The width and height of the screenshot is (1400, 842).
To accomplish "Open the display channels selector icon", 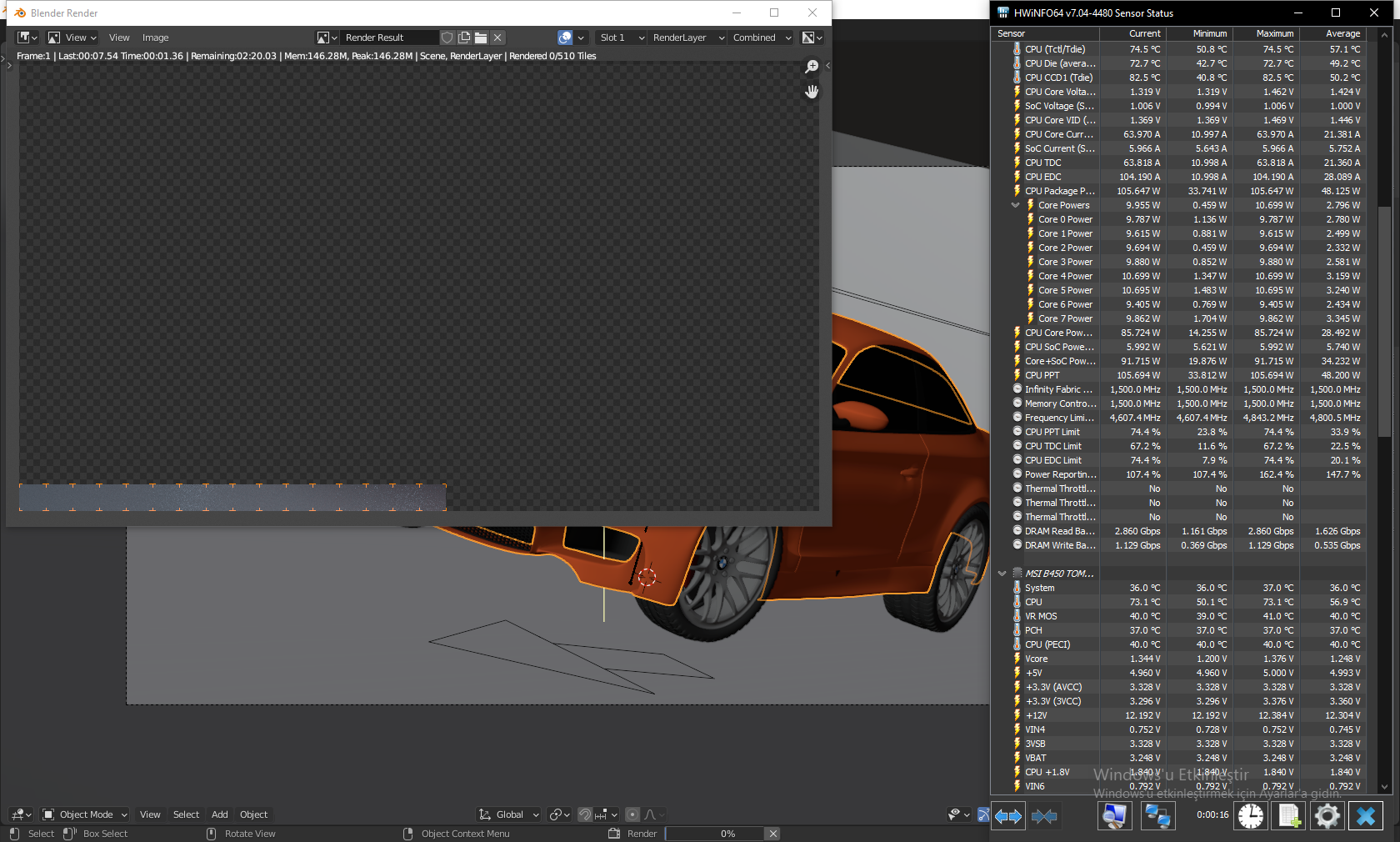I will click(812, 38).
